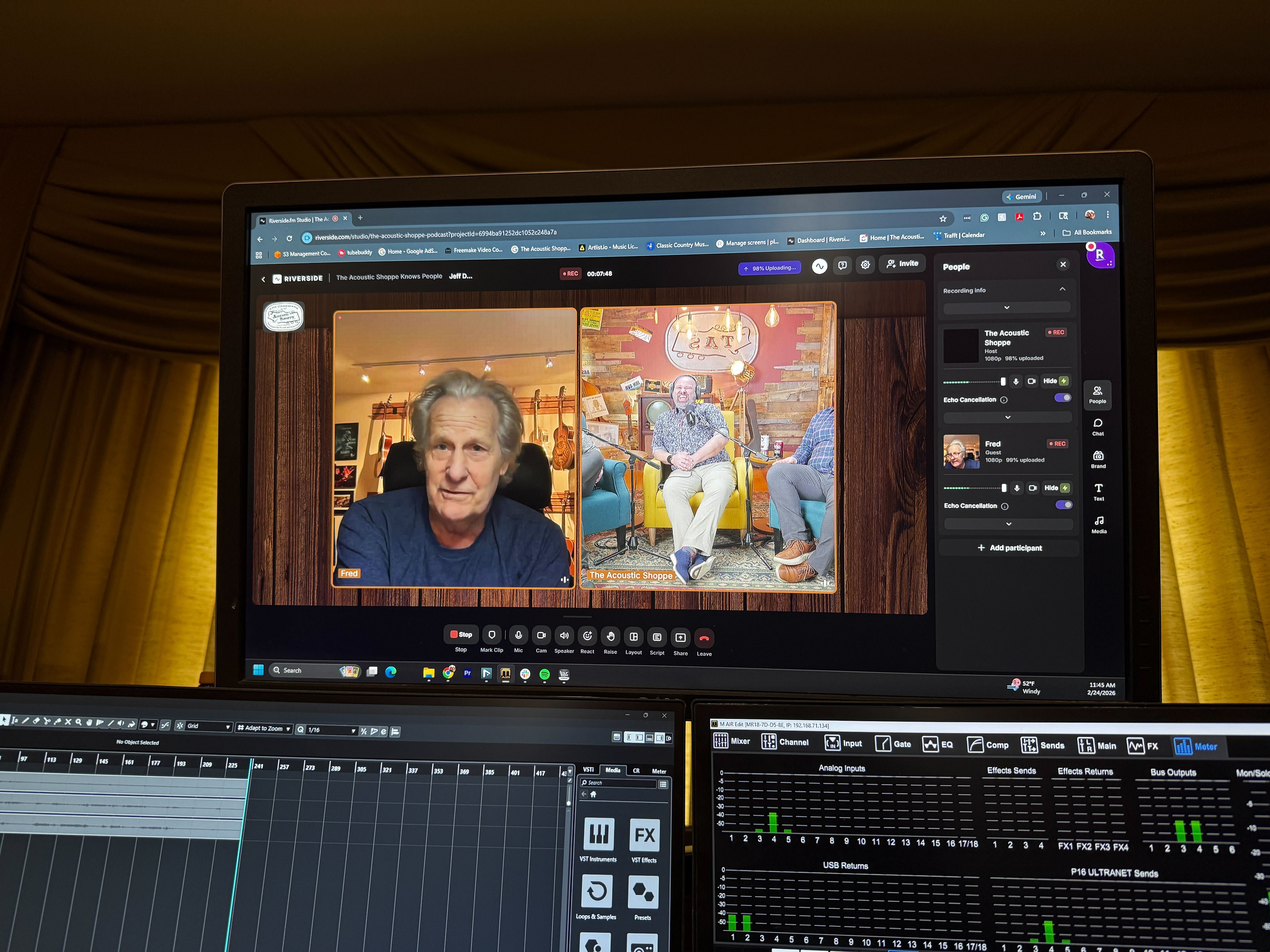
Task: Hide Fred's video feed
Action: point(1051,488)
